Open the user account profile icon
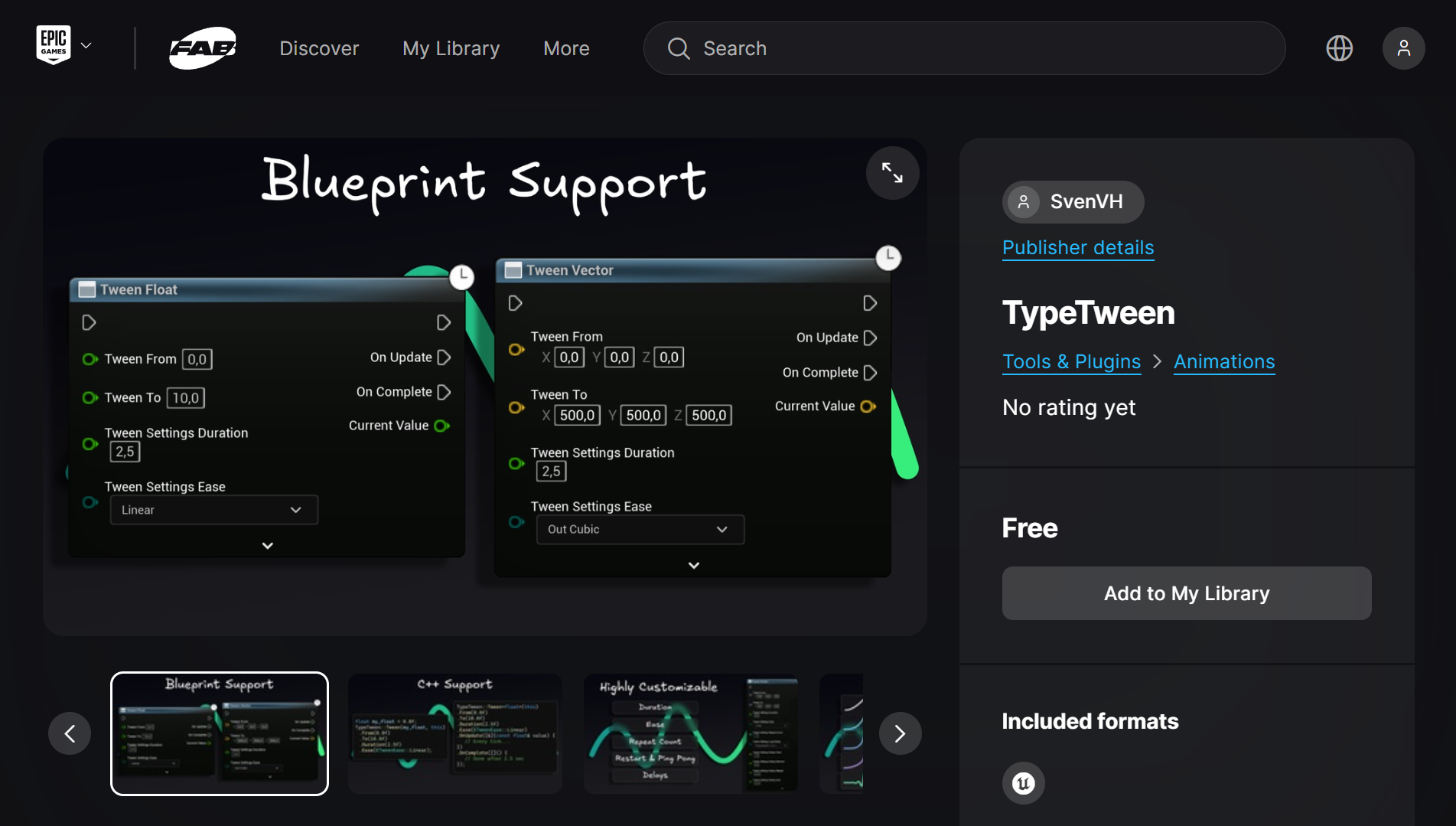Screen dimensions: 1456x826 coord(1403,48)
